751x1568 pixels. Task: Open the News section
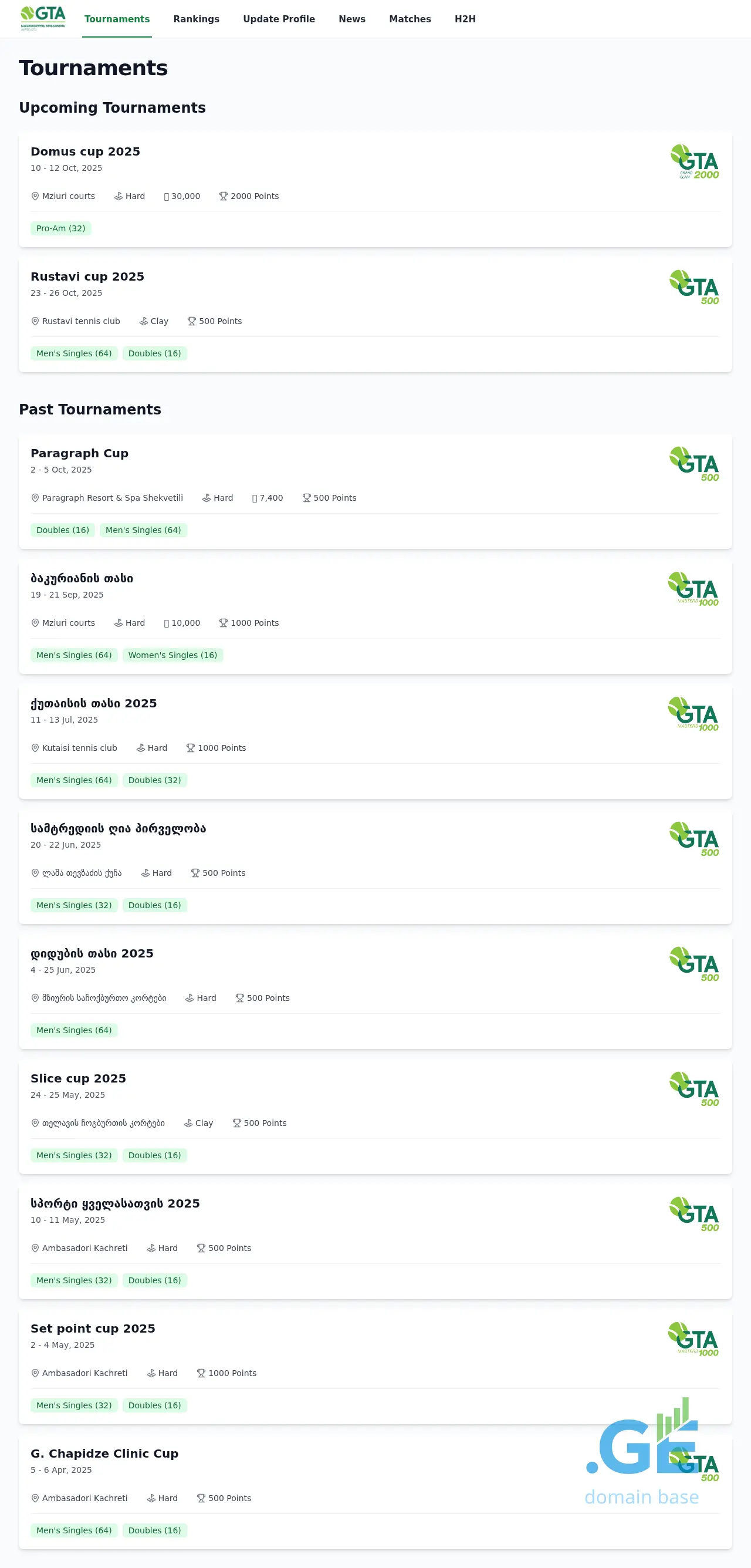[352, 19]
